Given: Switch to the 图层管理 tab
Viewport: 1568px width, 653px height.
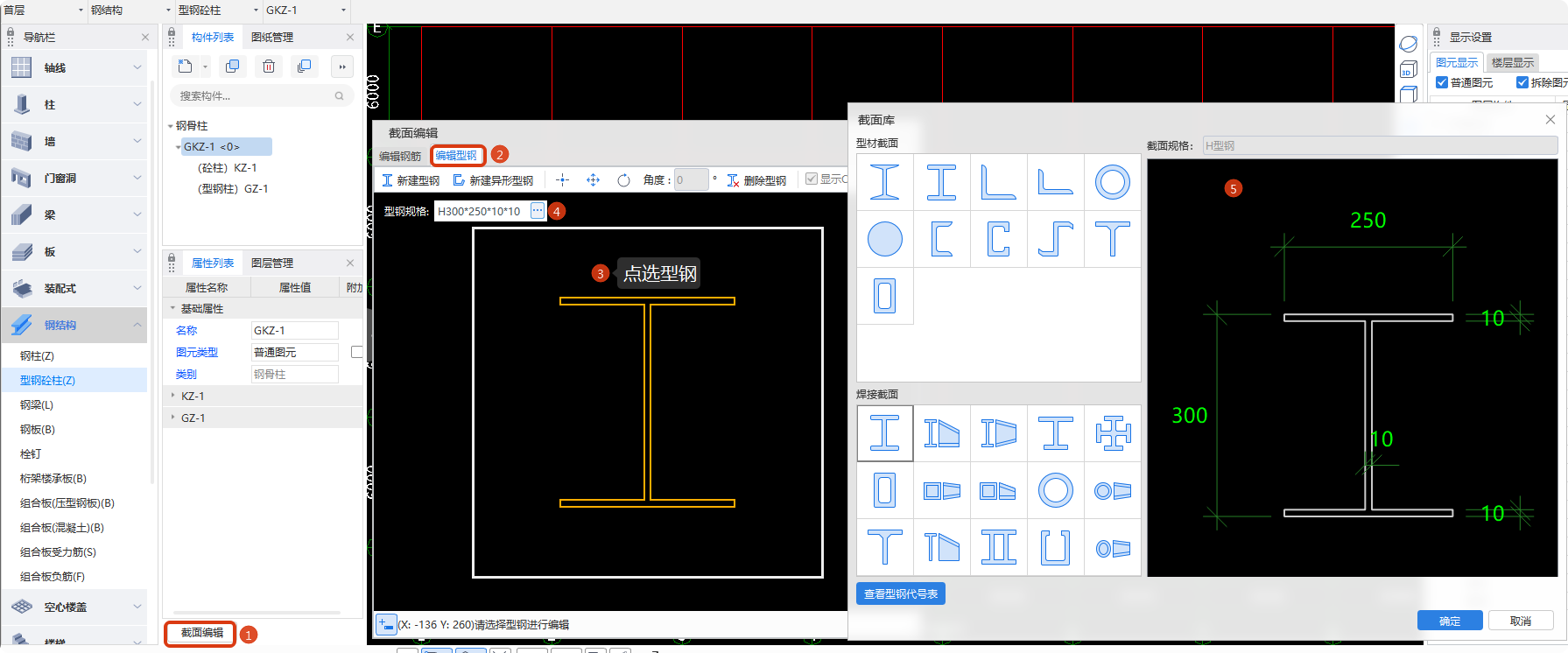Looking at the screenshot, I should tap(272, 263).
